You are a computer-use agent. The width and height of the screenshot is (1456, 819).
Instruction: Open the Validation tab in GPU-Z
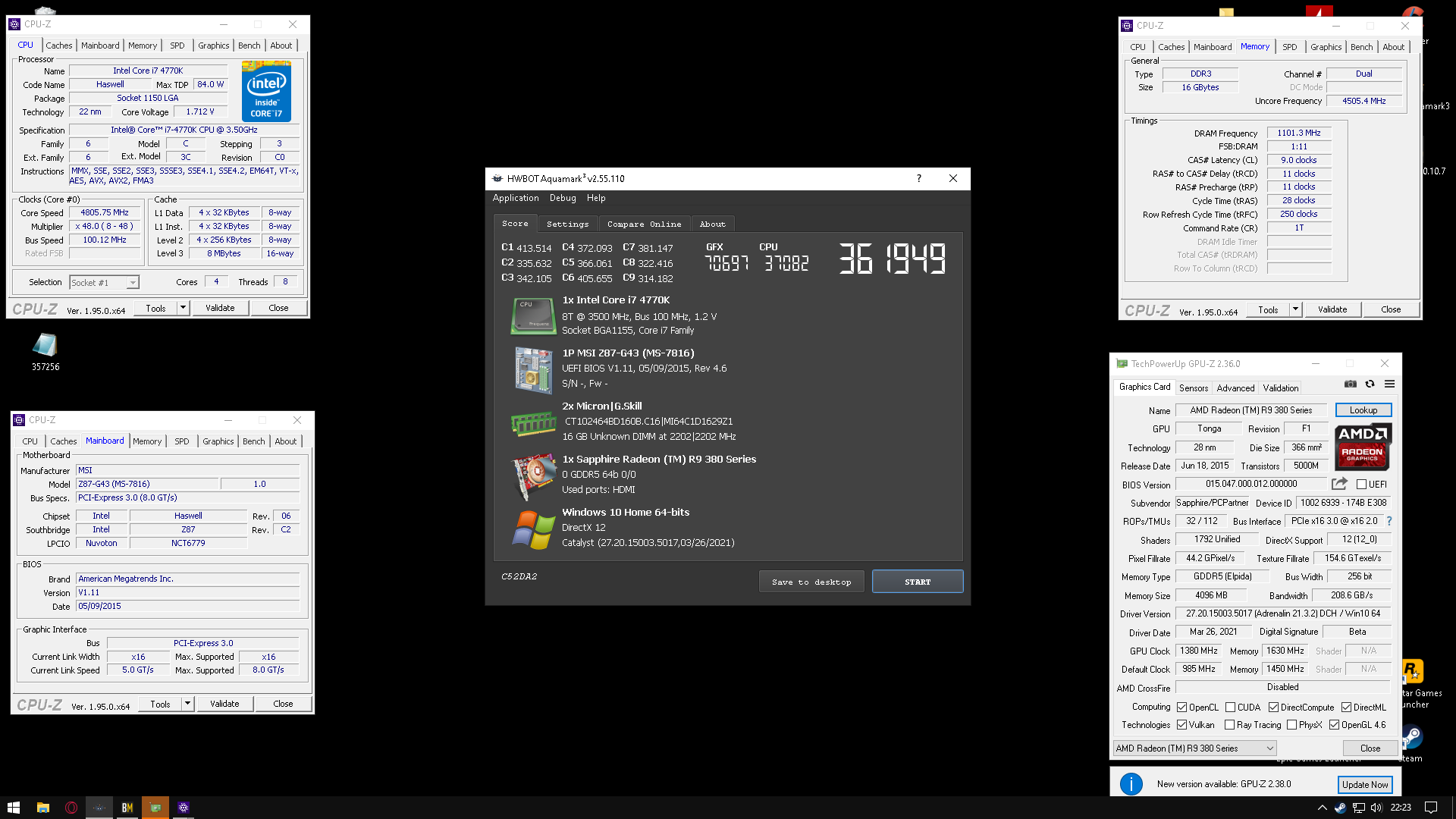[1280, 388]
